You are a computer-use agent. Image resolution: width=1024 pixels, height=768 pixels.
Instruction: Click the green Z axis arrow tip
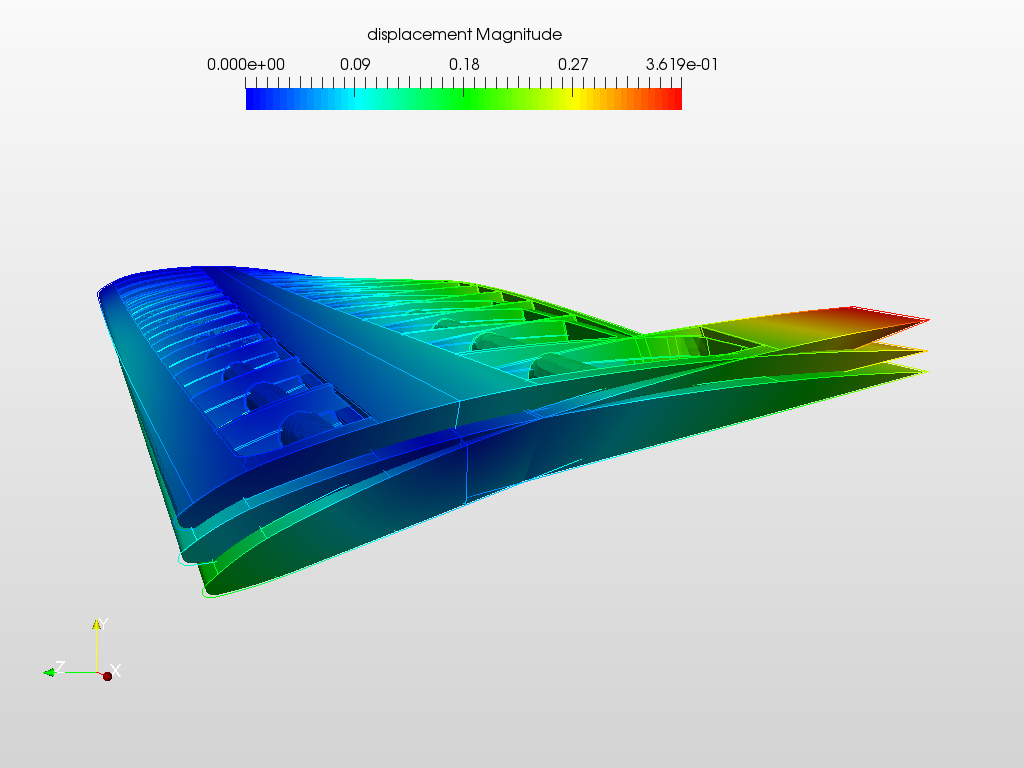tap(49, 673)
